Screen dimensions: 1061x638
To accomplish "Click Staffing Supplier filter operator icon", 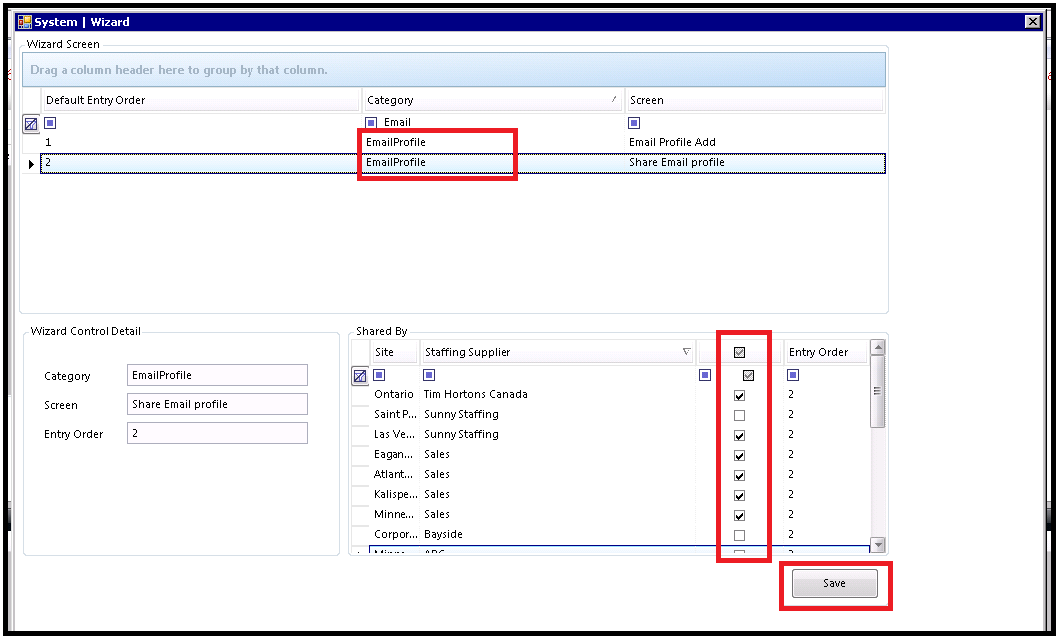I will (429, 375).
